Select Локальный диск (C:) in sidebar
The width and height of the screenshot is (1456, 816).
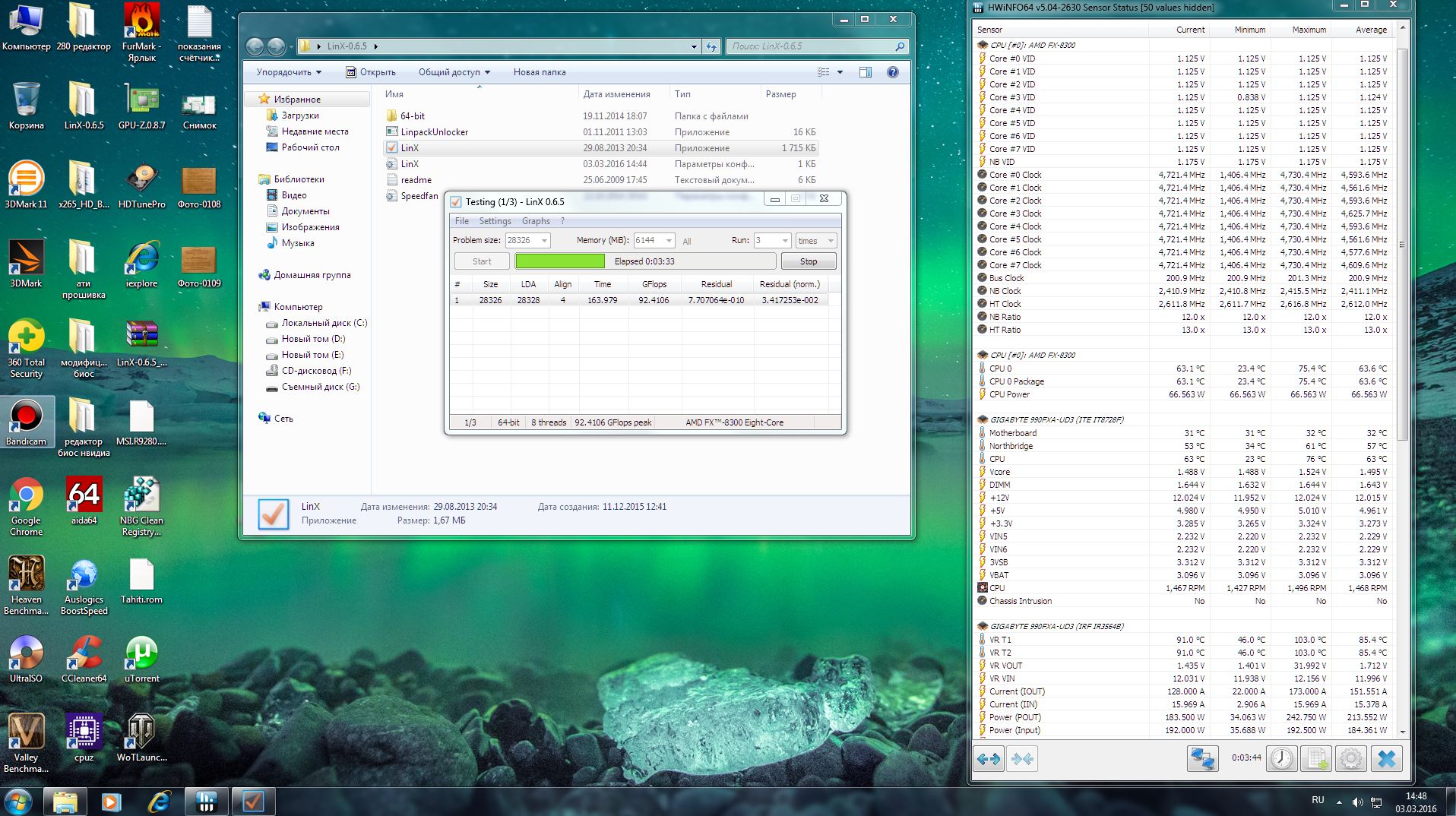tap(317, 323)
